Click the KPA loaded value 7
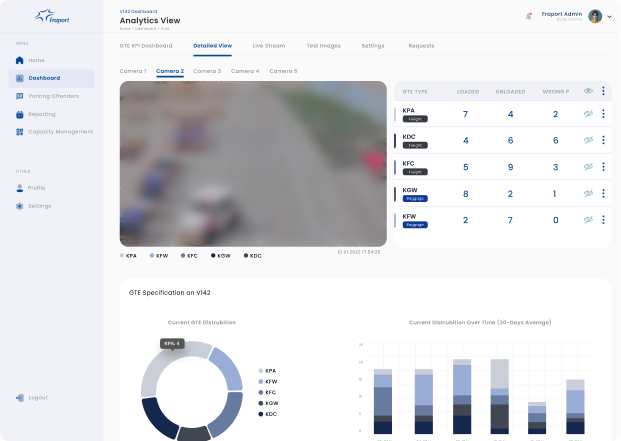 pos(465,114)
